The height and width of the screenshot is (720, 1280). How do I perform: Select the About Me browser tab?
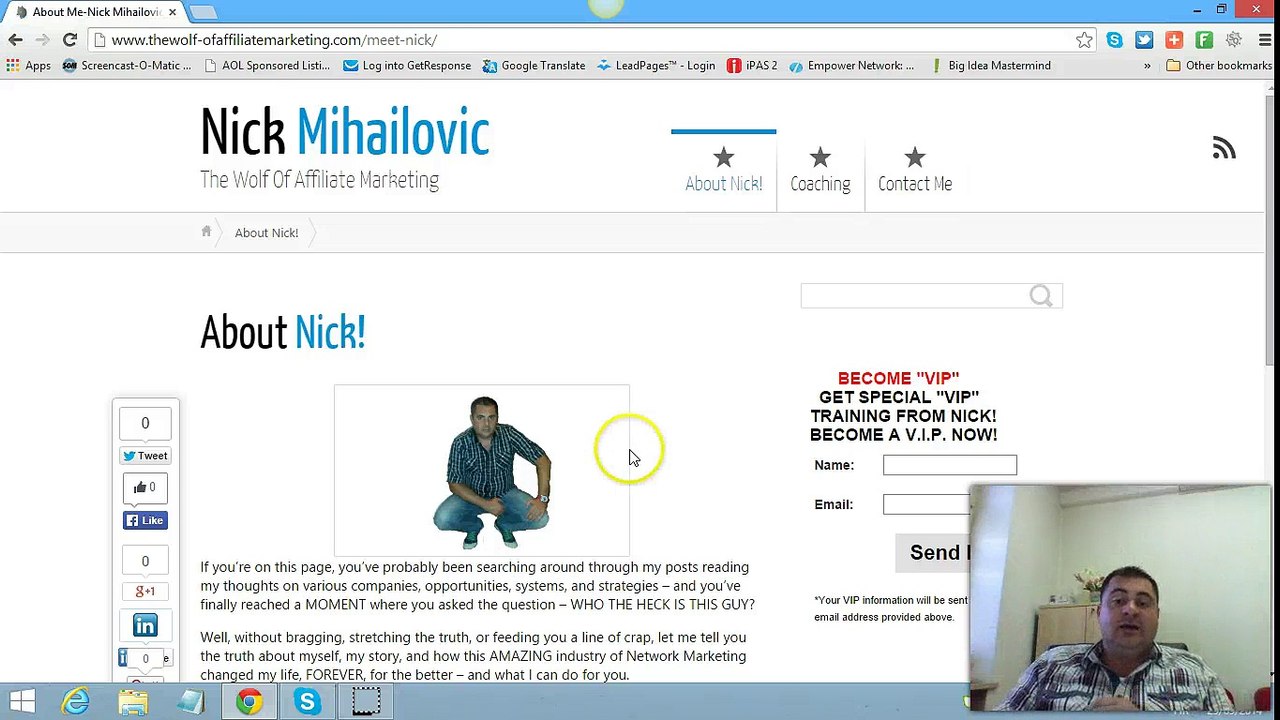point(95,12)
